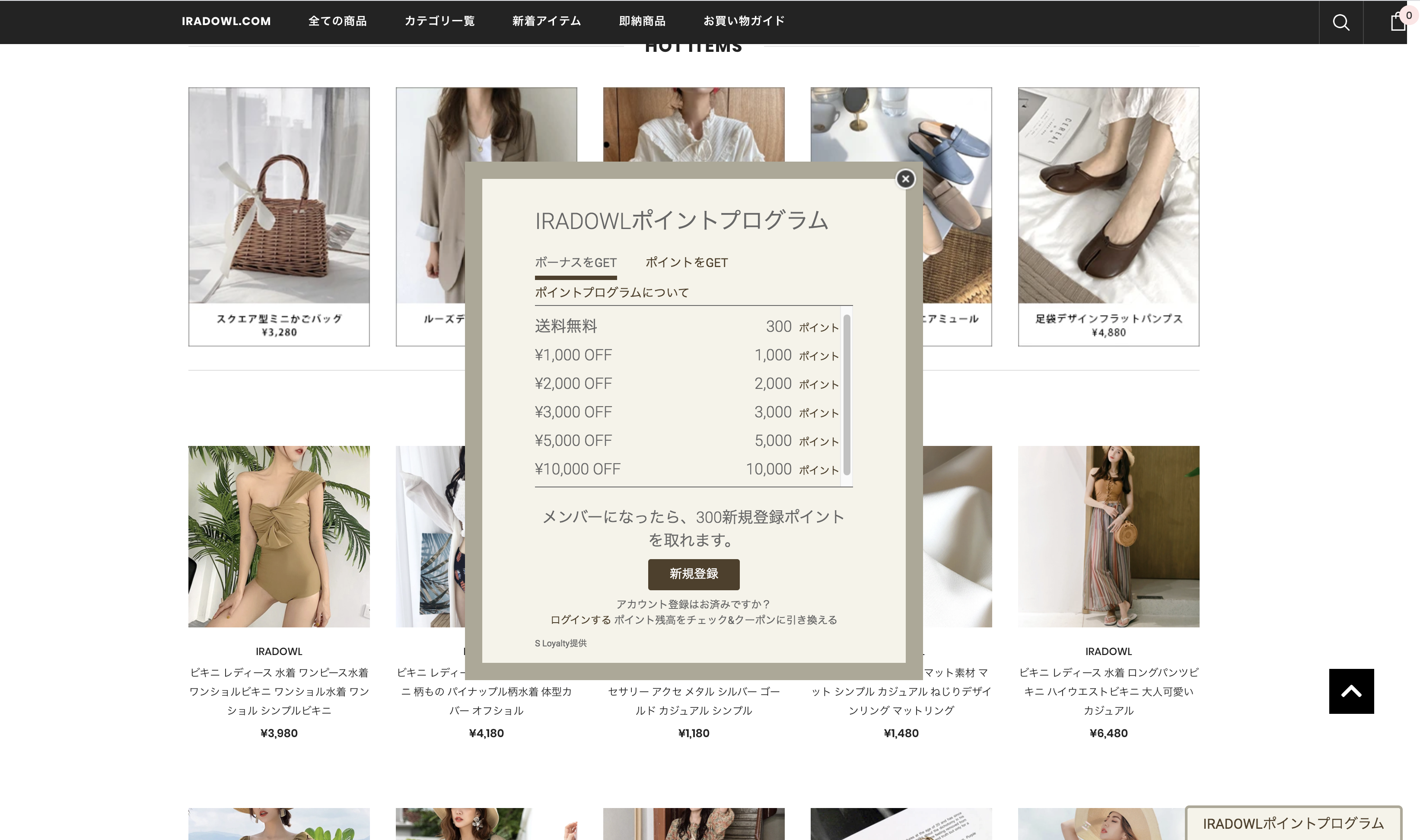Image resolution: width=1420 pixels, height=840 pixels.
Task: Click ポイントプログラムについて heading
Action: pos(612,293)
